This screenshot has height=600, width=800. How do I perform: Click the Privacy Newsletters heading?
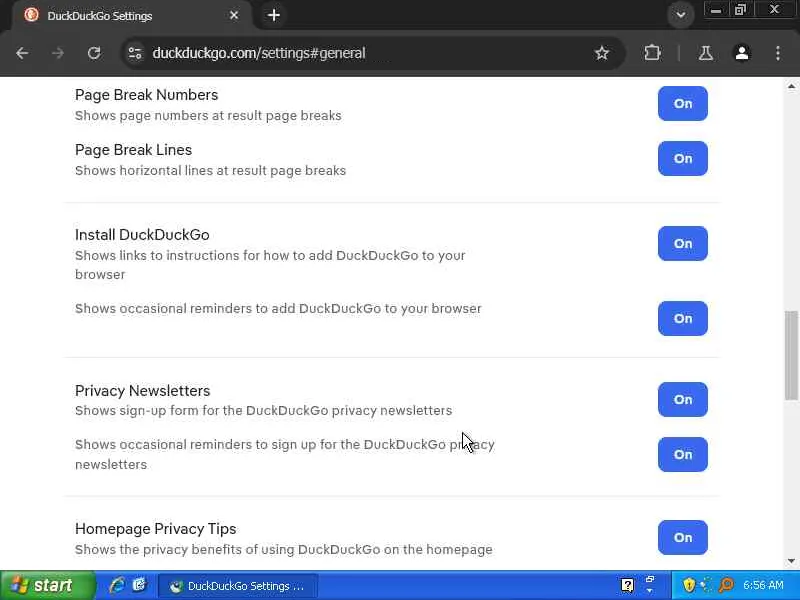142,391
